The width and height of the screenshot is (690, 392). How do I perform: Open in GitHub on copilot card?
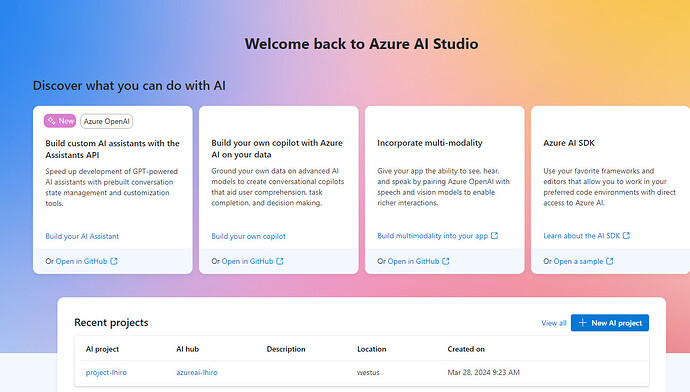click(x=247, y=261)
